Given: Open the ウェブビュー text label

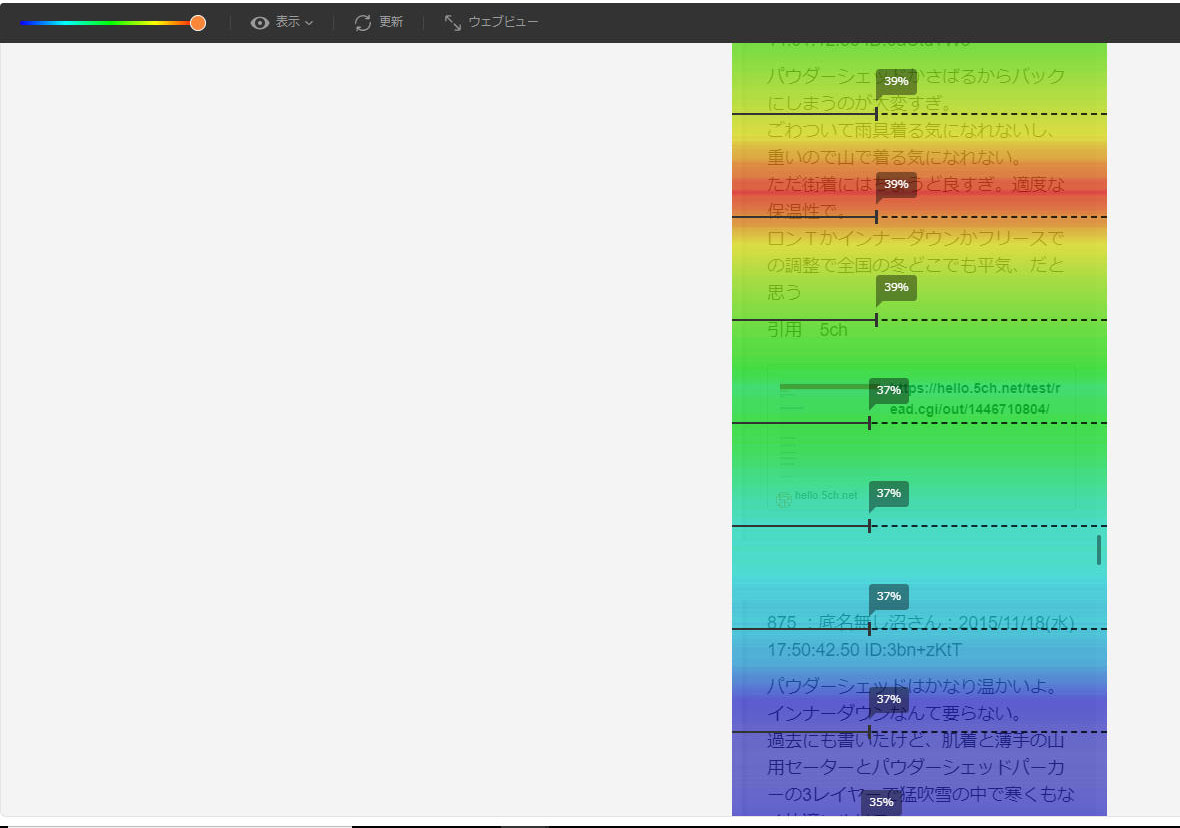Looking at the screenshot, I should pyautogui.click(x=503, y=22).
